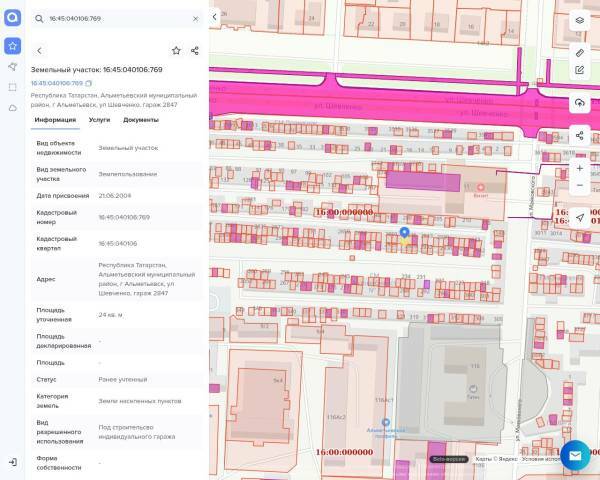Locate my position with arrow icon
600x480 pixels.
(580, 218)
